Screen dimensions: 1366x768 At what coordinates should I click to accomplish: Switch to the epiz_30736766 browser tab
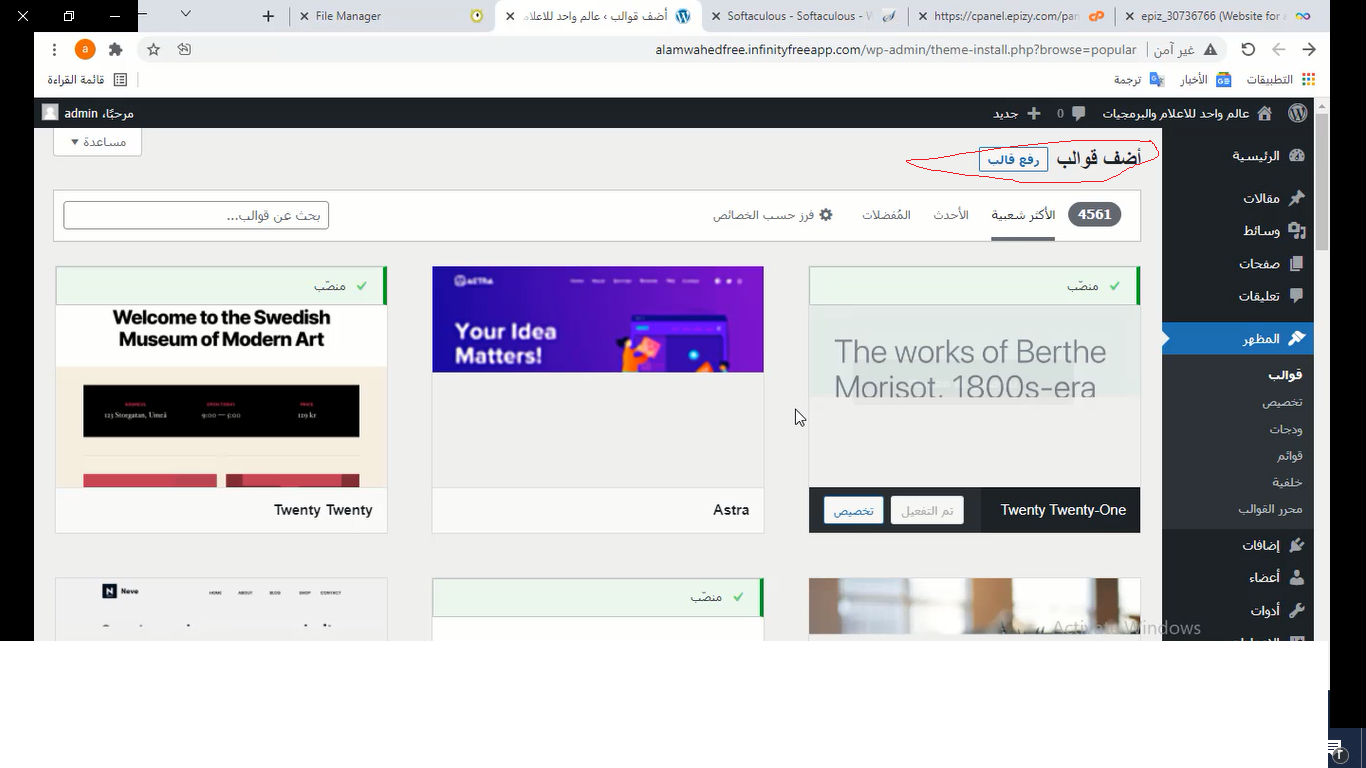coord(1220,16)
